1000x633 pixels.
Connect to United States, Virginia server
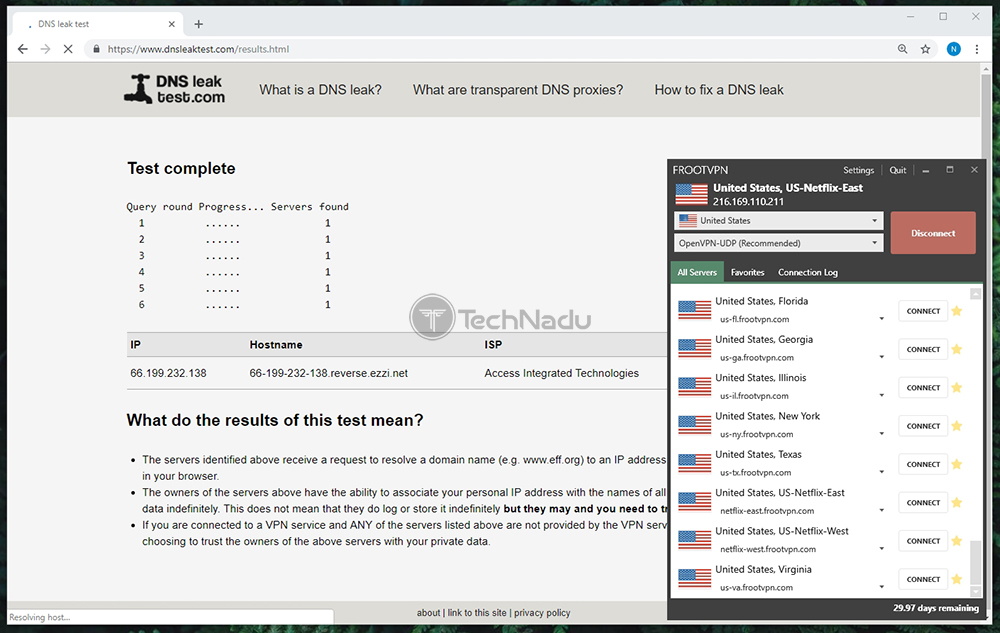(x=923, y=579)
